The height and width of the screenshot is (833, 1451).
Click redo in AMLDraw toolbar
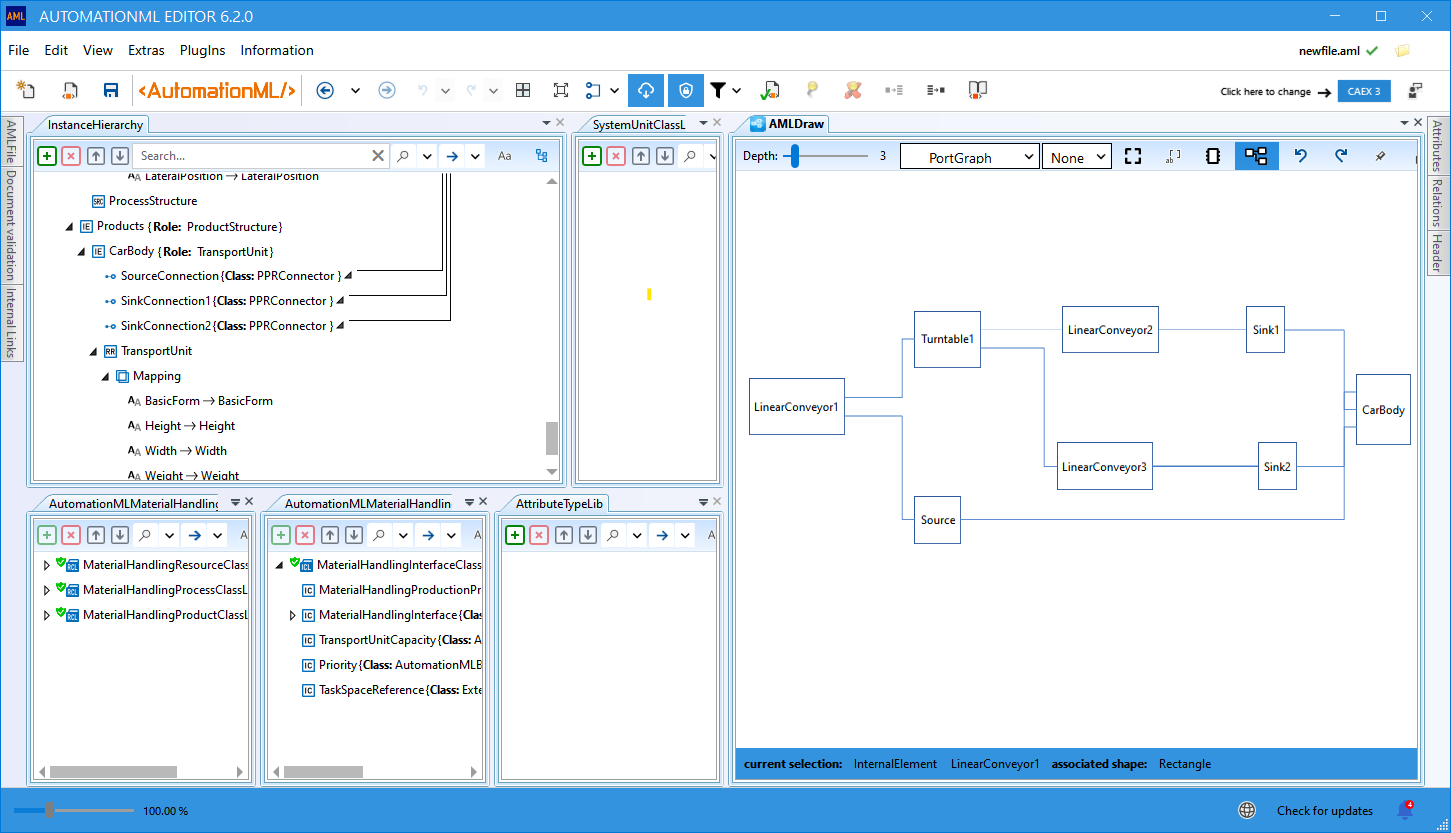pos(1341,156)
